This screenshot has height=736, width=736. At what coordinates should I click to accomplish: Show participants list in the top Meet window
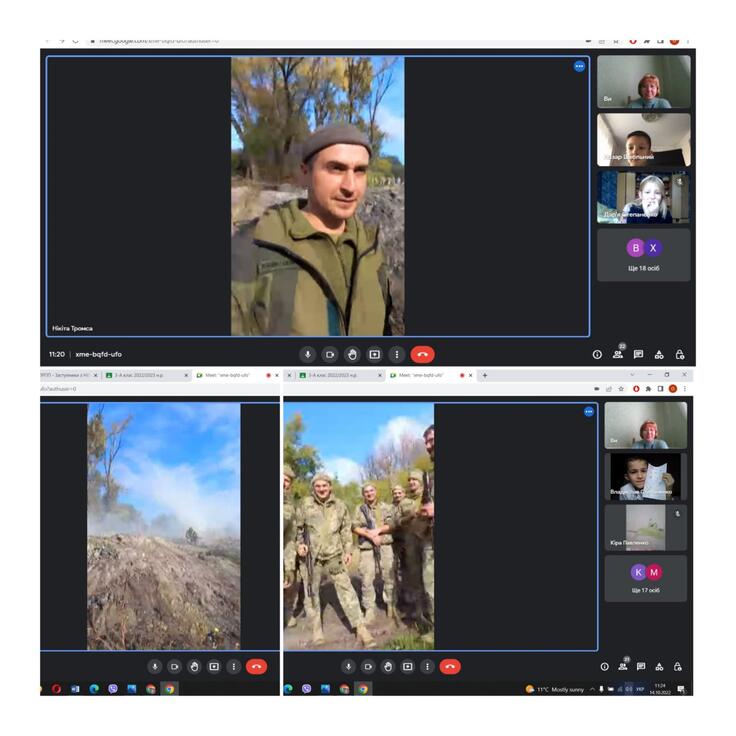[618, 353]
